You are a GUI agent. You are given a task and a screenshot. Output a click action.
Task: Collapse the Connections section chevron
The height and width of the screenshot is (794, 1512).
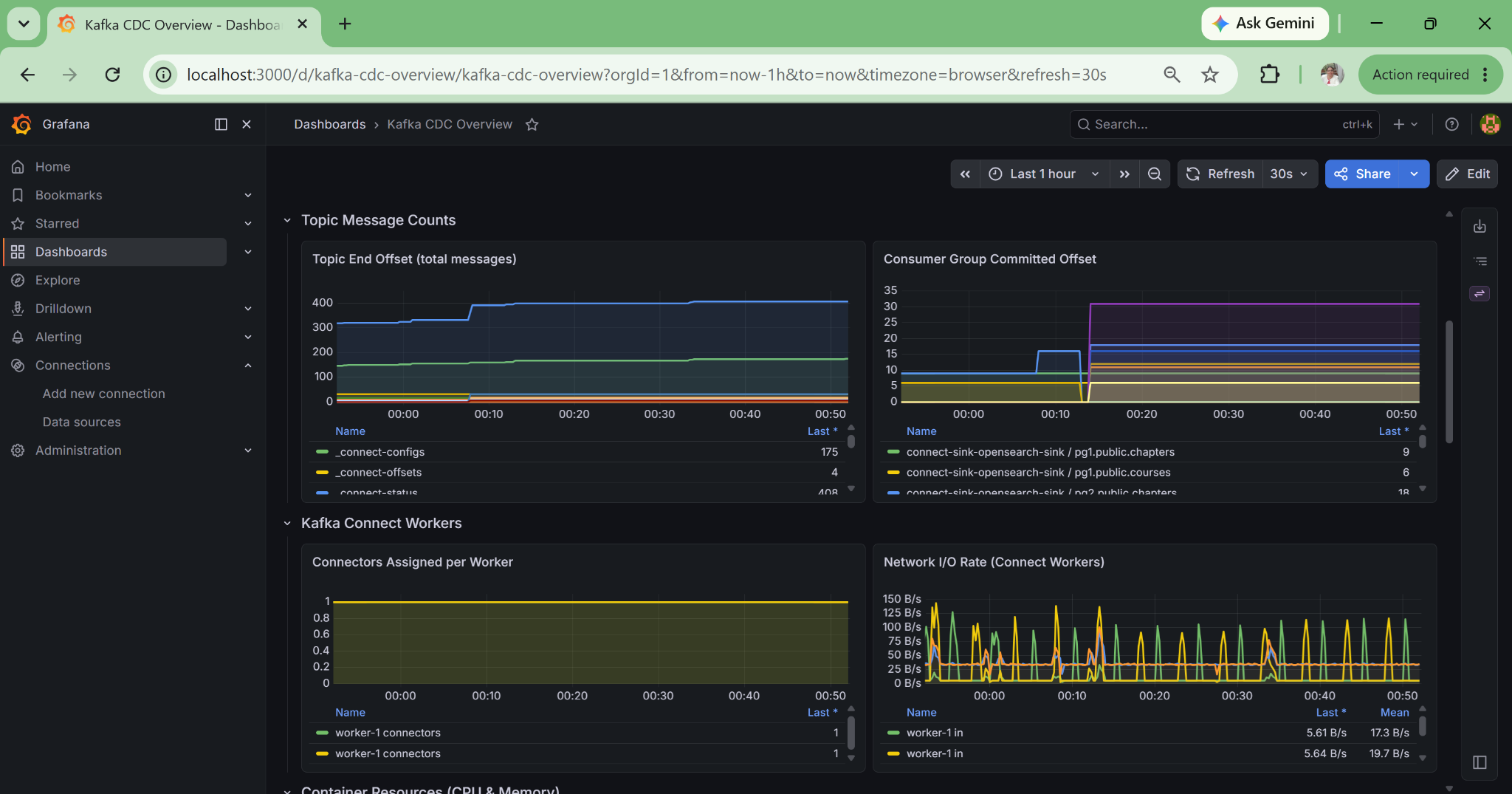coord(248,366)
